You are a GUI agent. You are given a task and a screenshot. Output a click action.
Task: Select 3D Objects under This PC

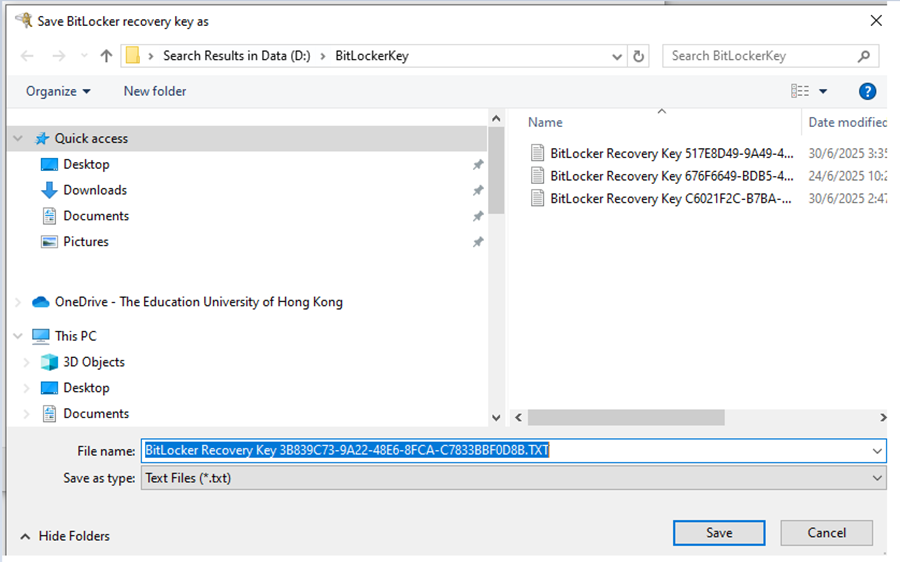point(94,362)
